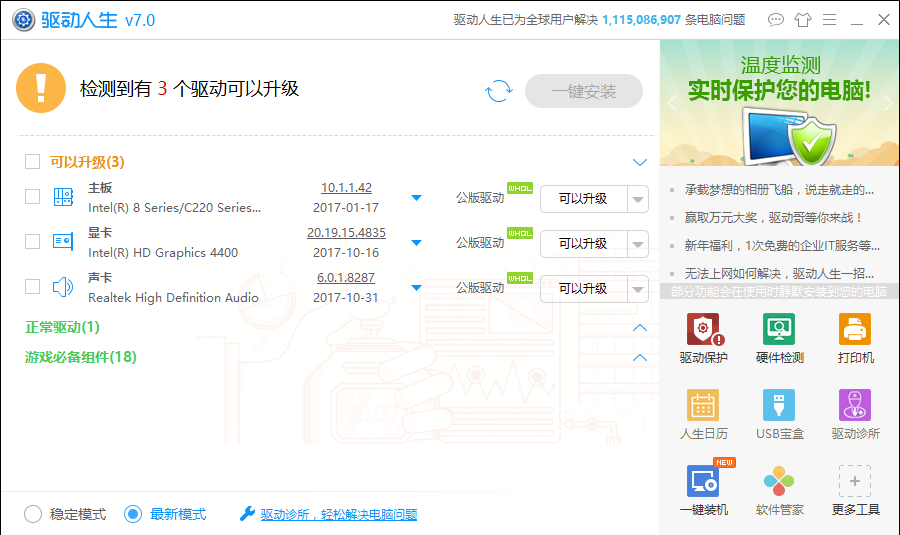
Task: Open news link 承载梦想的相册飞船
Action: 779,189
